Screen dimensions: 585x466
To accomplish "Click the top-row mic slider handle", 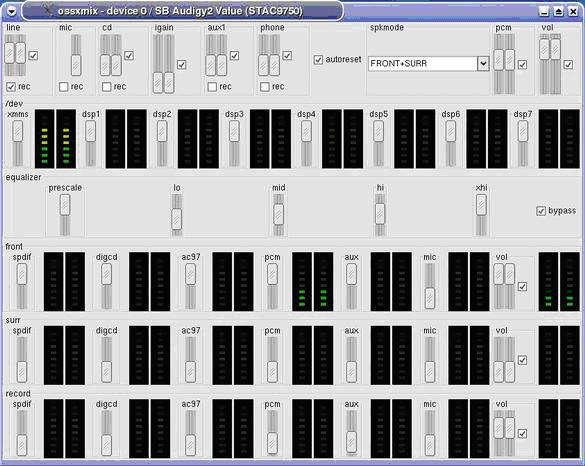I will [76, 65].
